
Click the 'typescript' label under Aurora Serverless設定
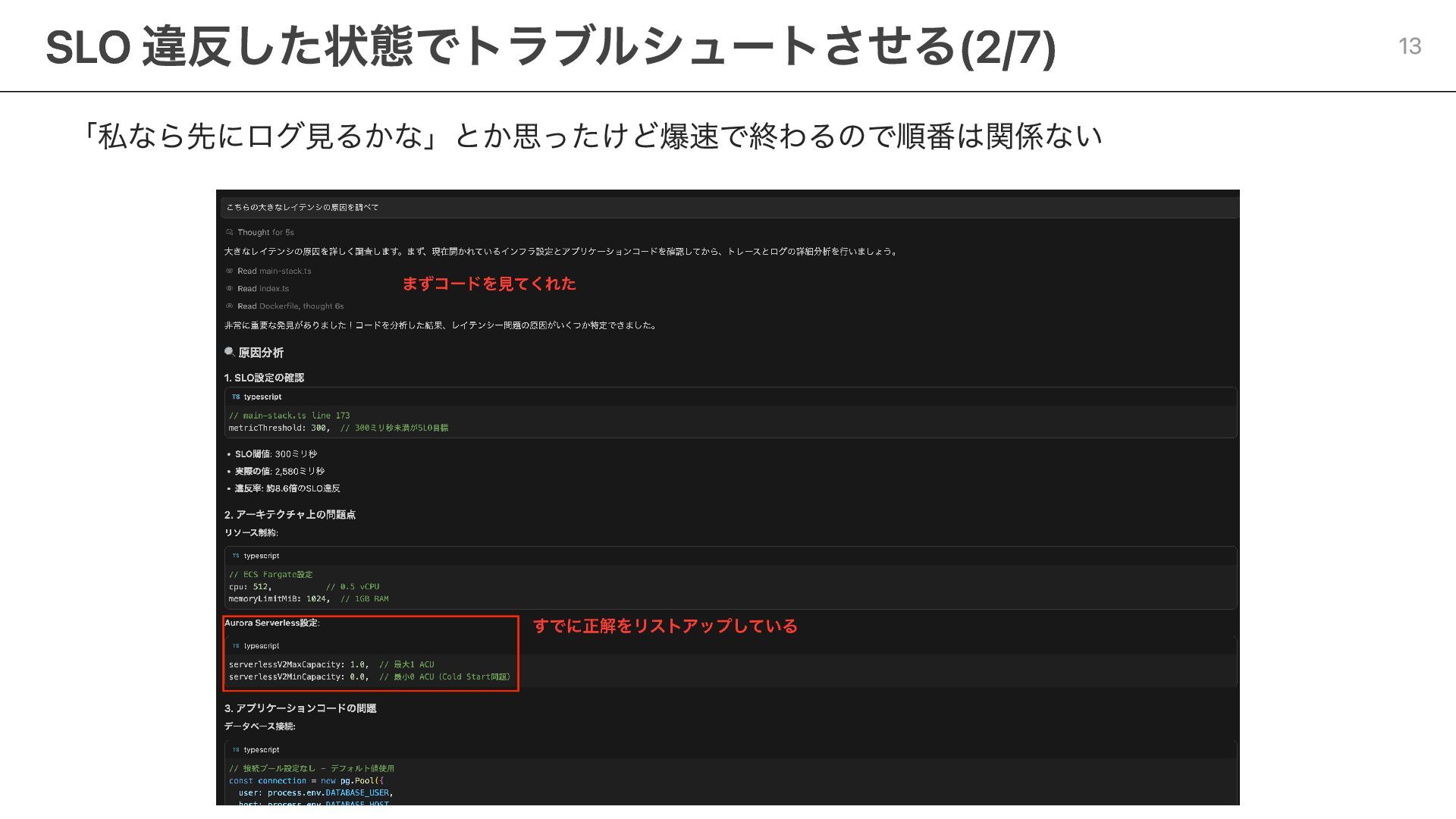pyautogui.click(x=262, y=646)
